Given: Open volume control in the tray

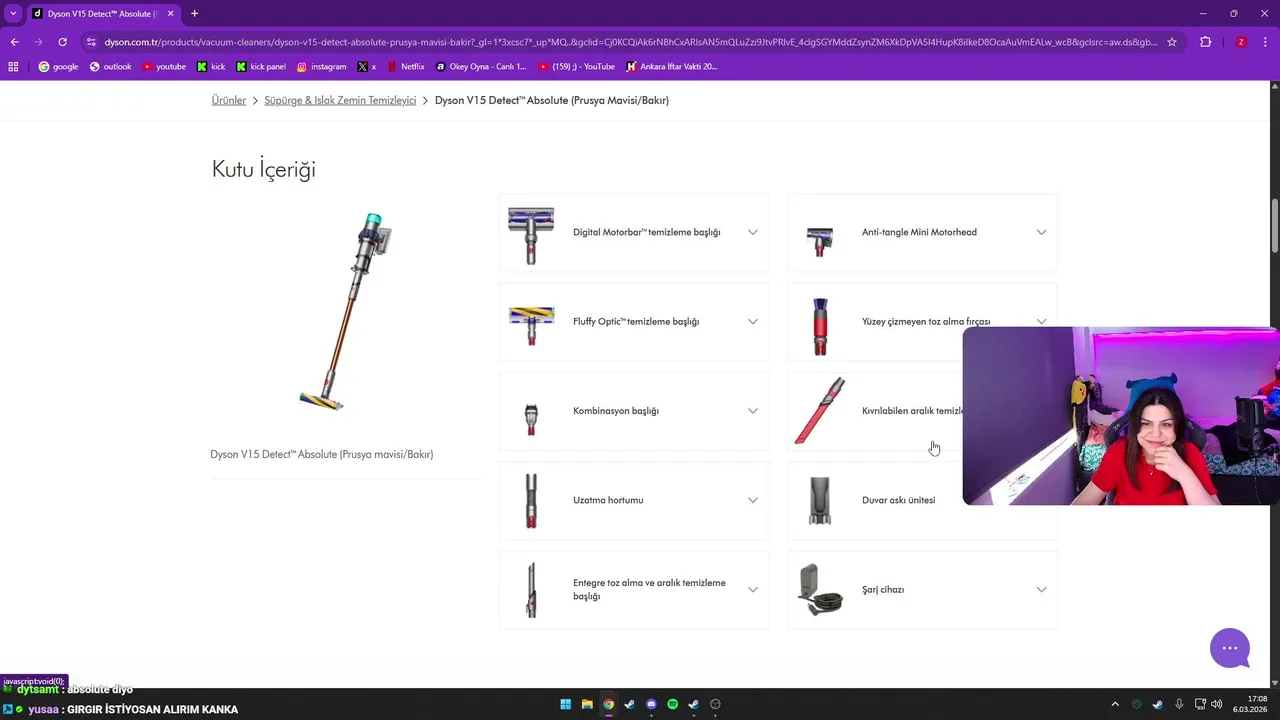Looking at the screenshot, I should pos(1216,704).
